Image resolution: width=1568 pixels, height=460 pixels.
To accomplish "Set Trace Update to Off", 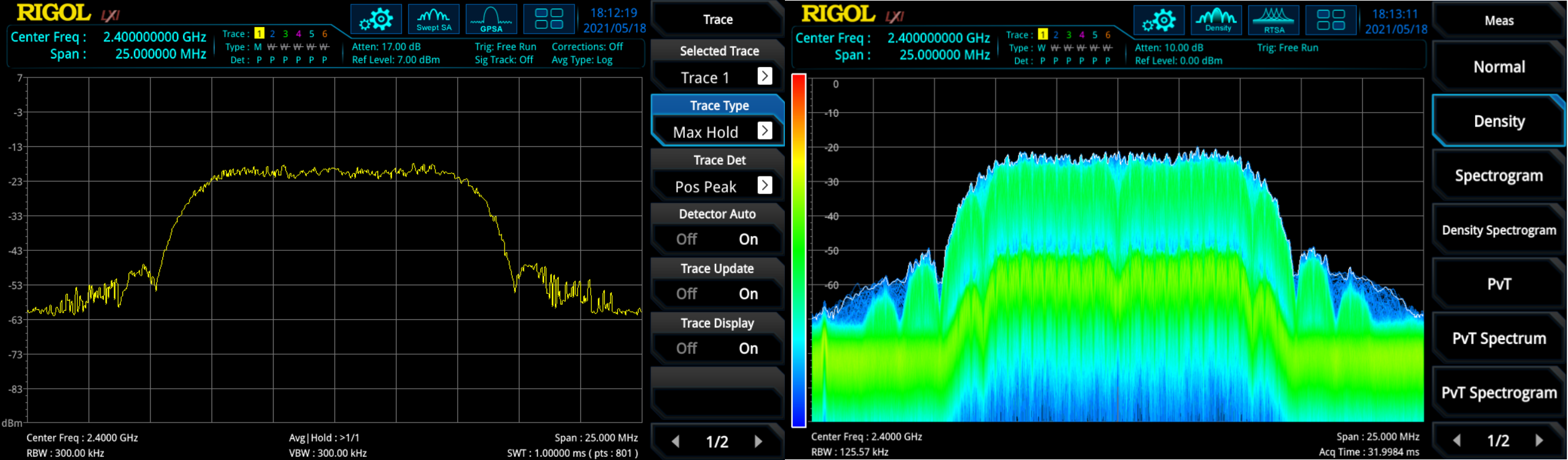I will (x=687, y=294).
